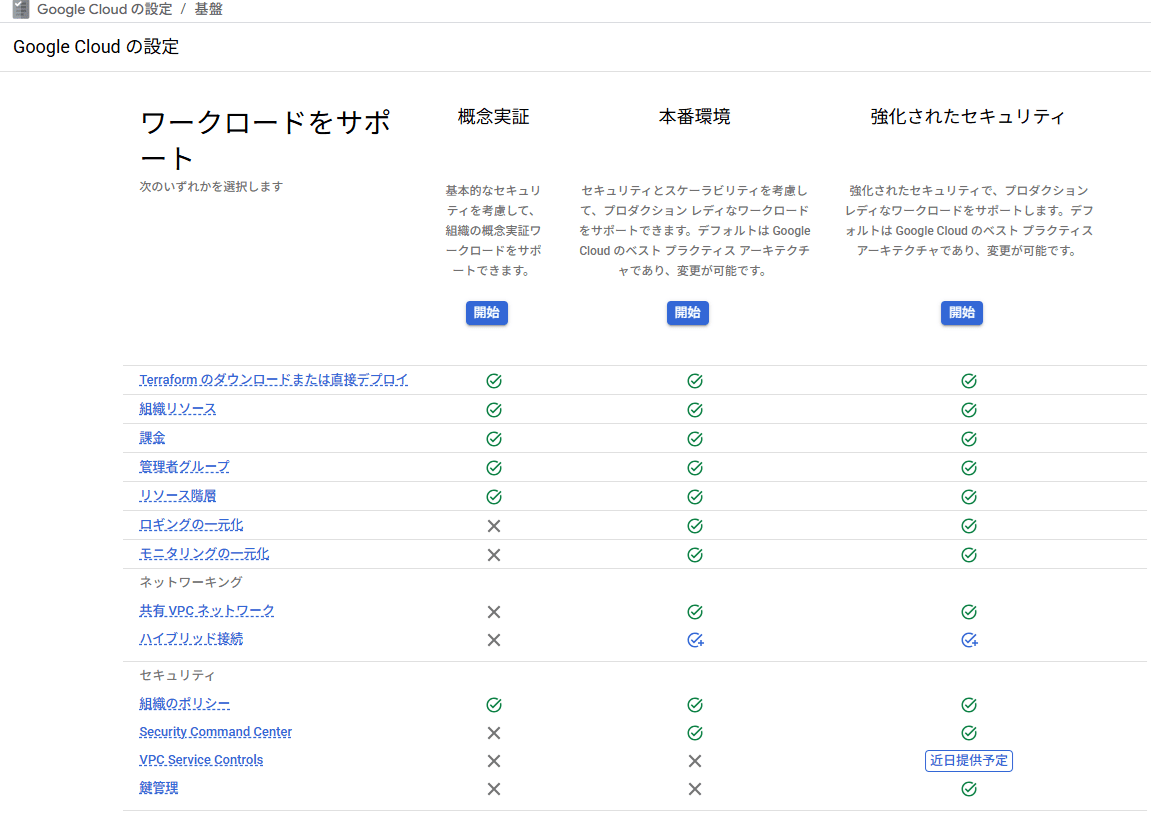Viewport: 1151px width, 817px height.
Task: Click Security Command Center X icon under 概念実証
Action: click(x=494, y=733)
